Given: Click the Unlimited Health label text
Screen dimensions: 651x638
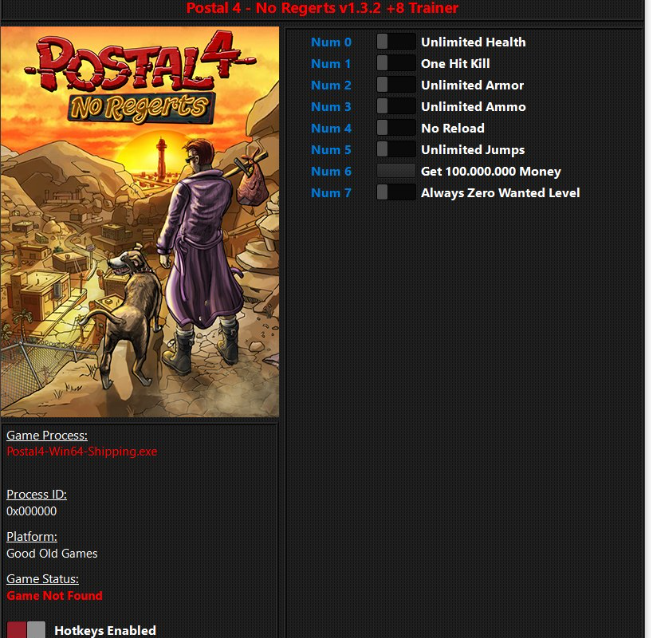Looking at the screenshot, I should 473,42.
